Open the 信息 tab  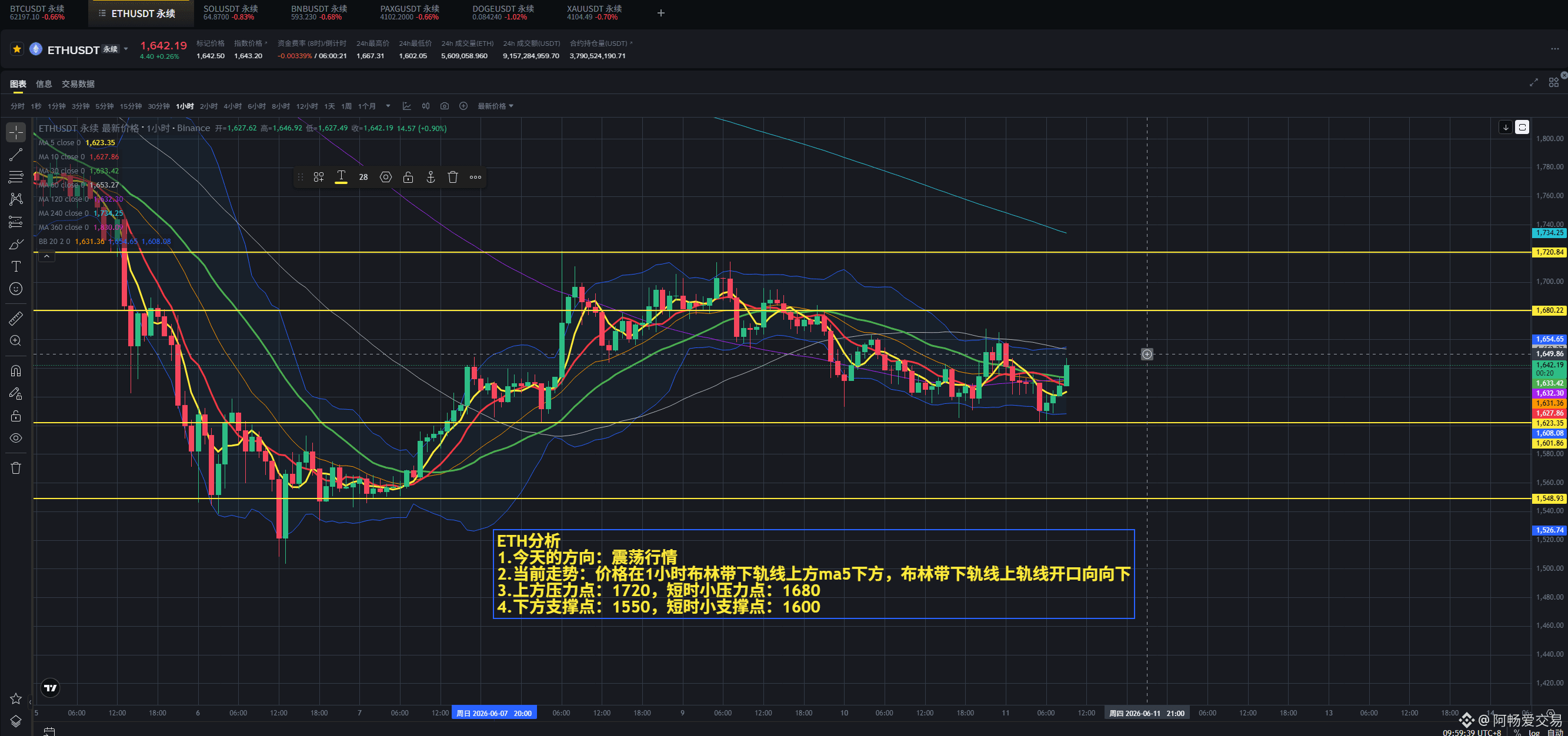click(x=44, y=84)
